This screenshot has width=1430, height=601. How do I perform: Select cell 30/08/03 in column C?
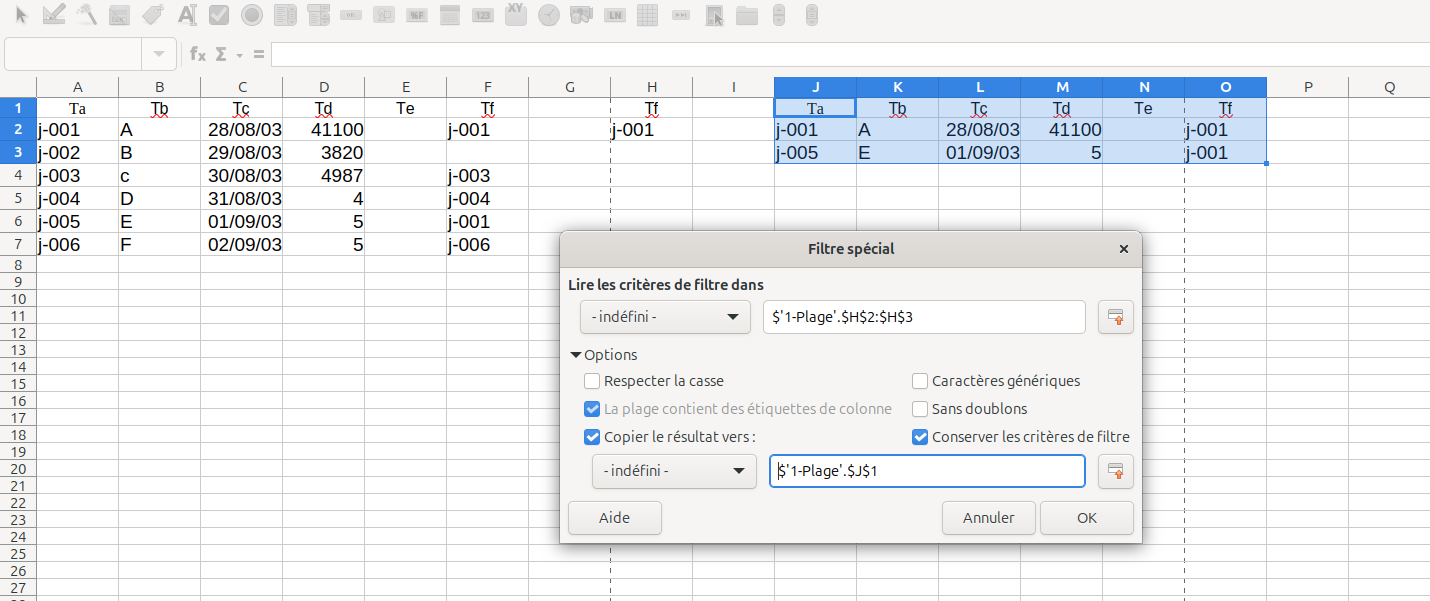[x=242, y=176]
